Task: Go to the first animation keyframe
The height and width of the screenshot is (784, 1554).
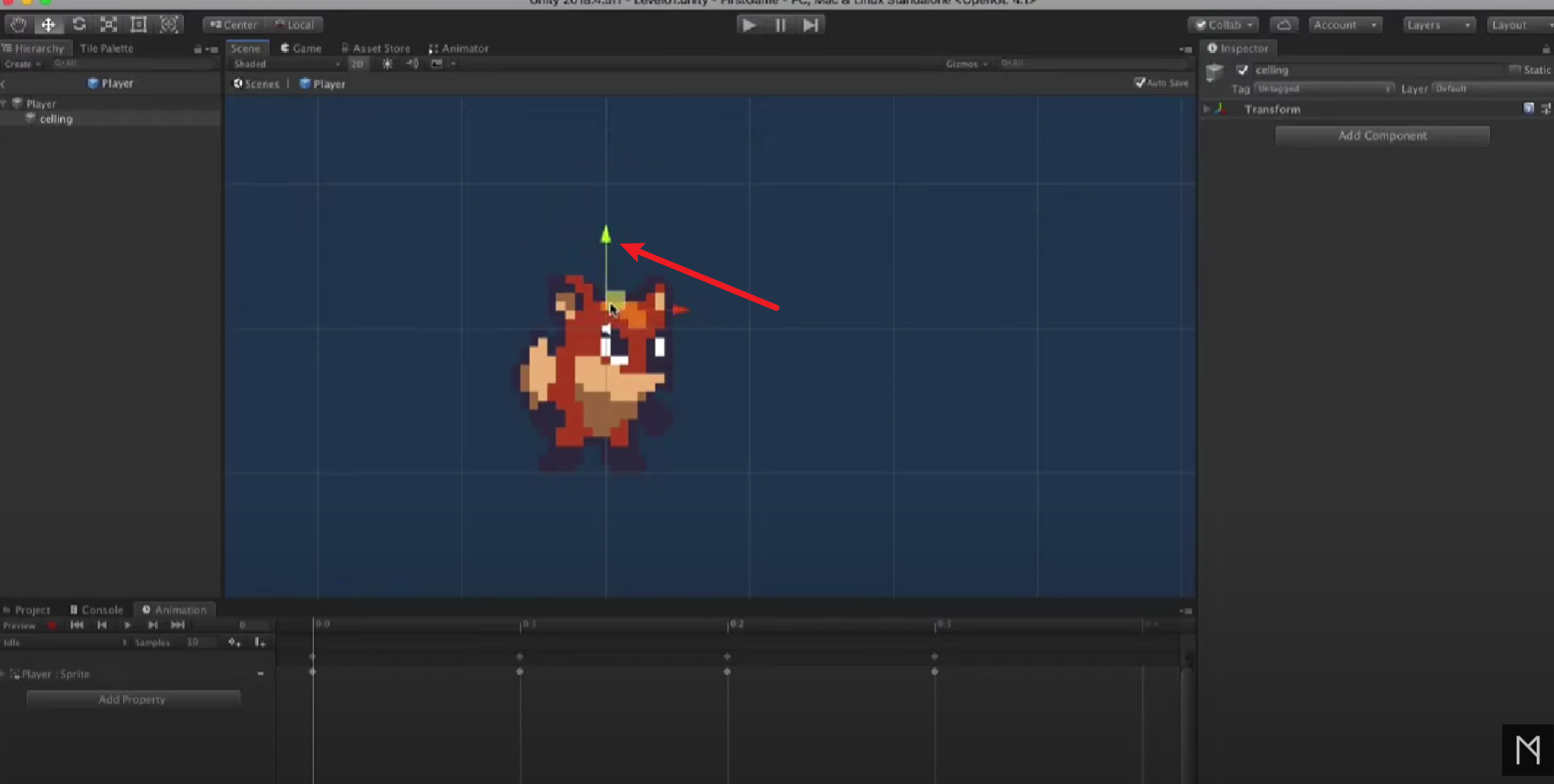Action: click(x=76, y=625)
